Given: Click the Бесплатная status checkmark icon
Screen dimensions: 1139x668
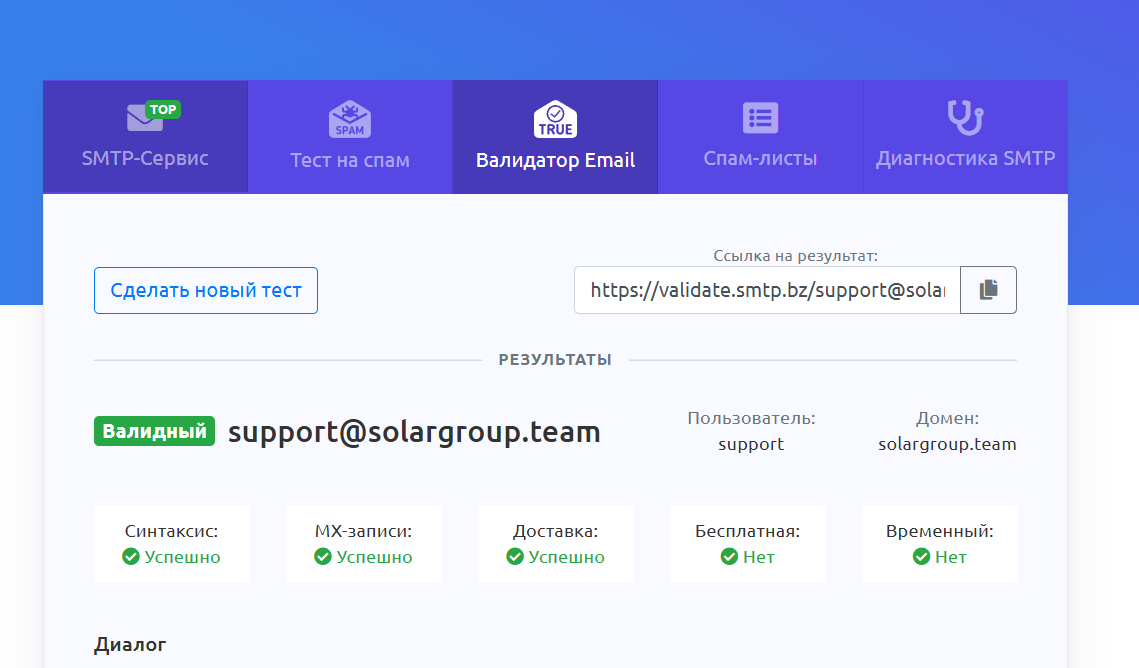Looking at the screenshot, I should tap(730, 557).
